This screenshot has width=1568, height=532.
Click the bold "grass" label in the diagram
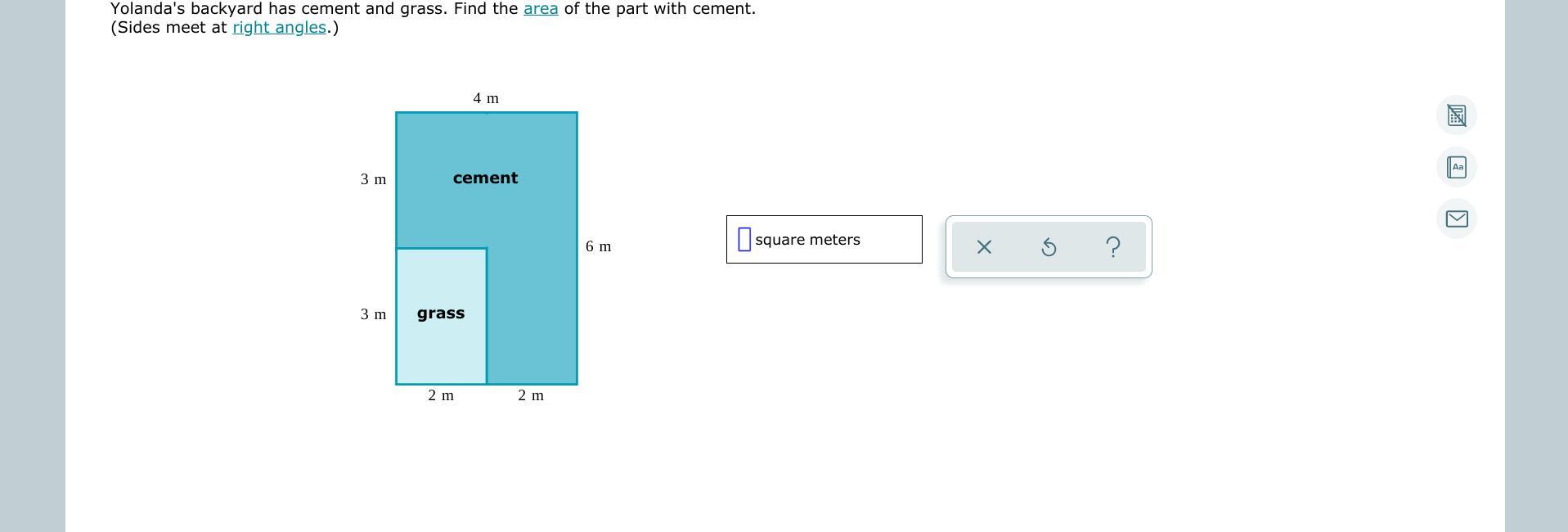441,313
